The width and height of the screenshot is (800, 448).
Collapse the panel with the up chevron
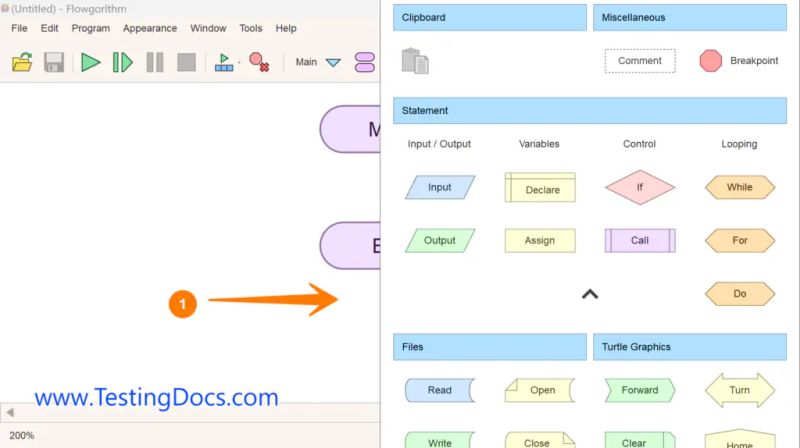click(590, 294)
